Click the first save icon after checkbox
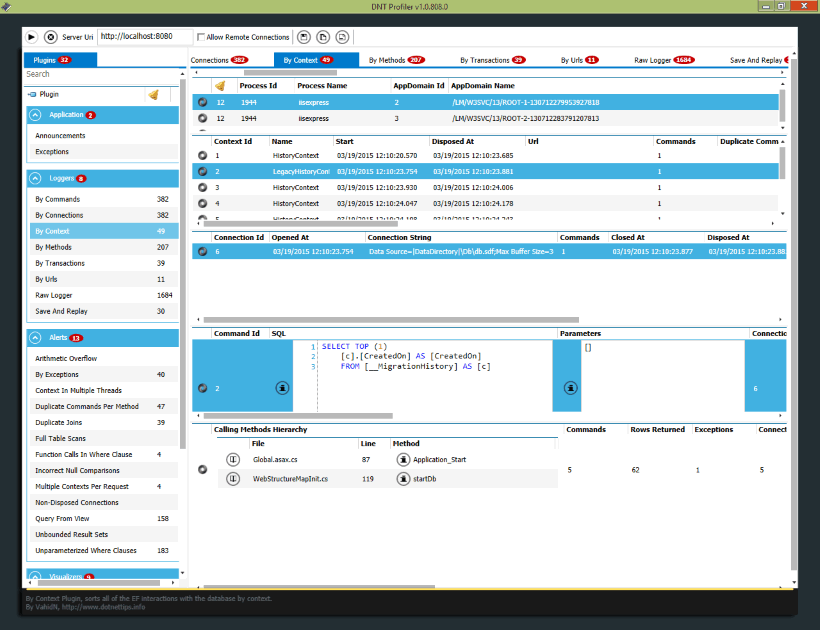Screen dimensions: 820x630 pos(304,37)
